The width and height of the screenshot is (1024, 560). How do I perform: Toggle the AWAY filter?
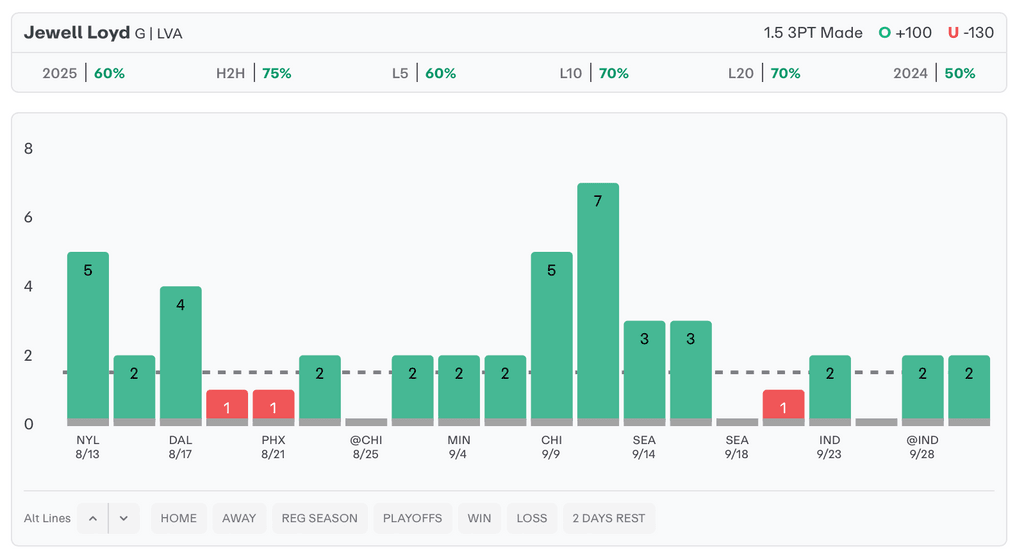(239, 518)
